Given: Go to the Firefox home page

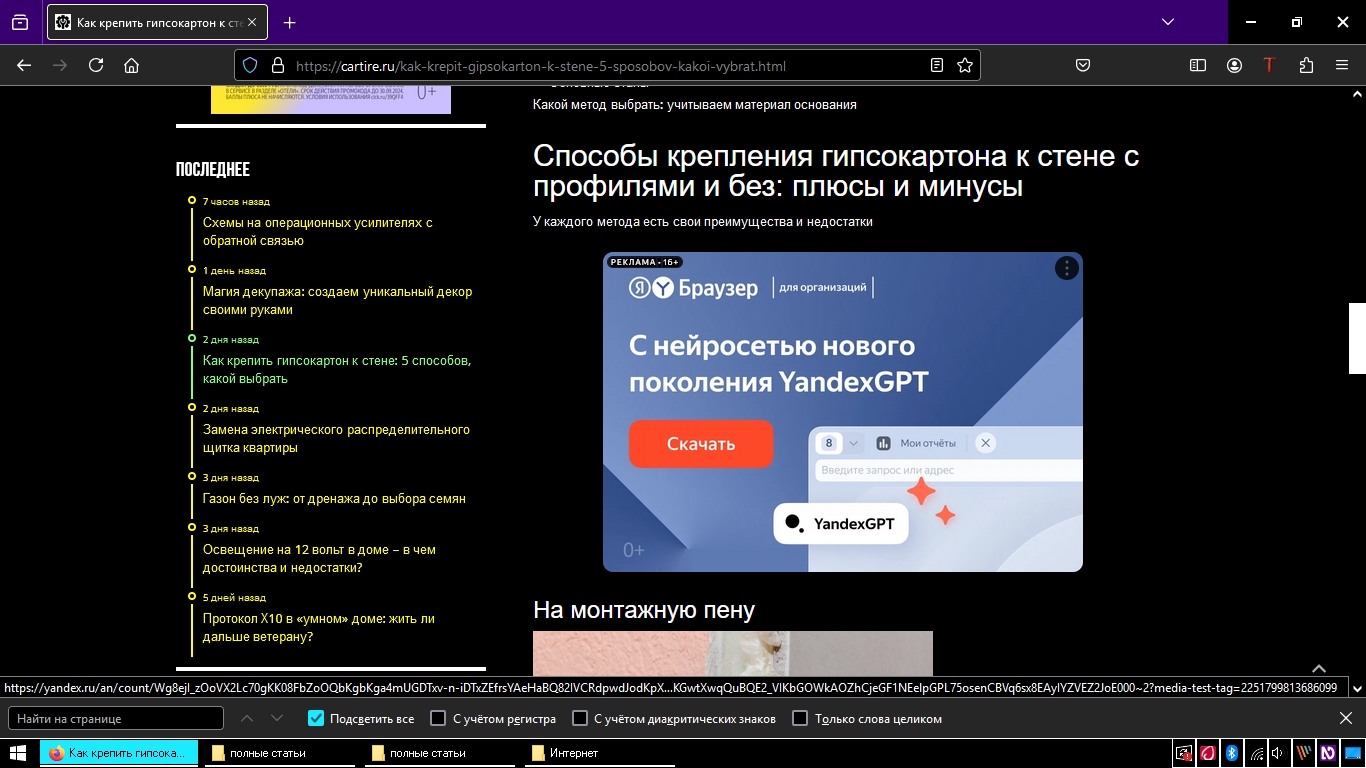Looking at the screenshot, I should pos(131,65).
